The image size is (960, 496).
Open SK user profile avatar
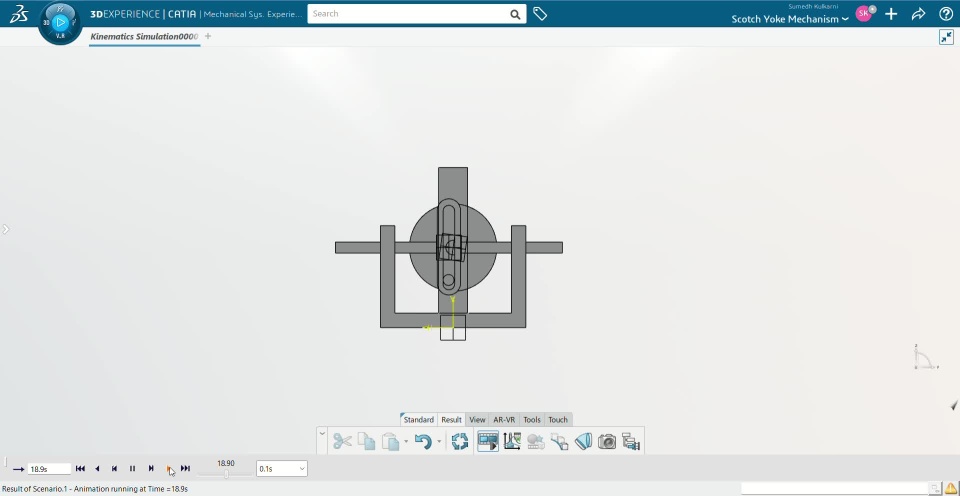click(864, 13)
